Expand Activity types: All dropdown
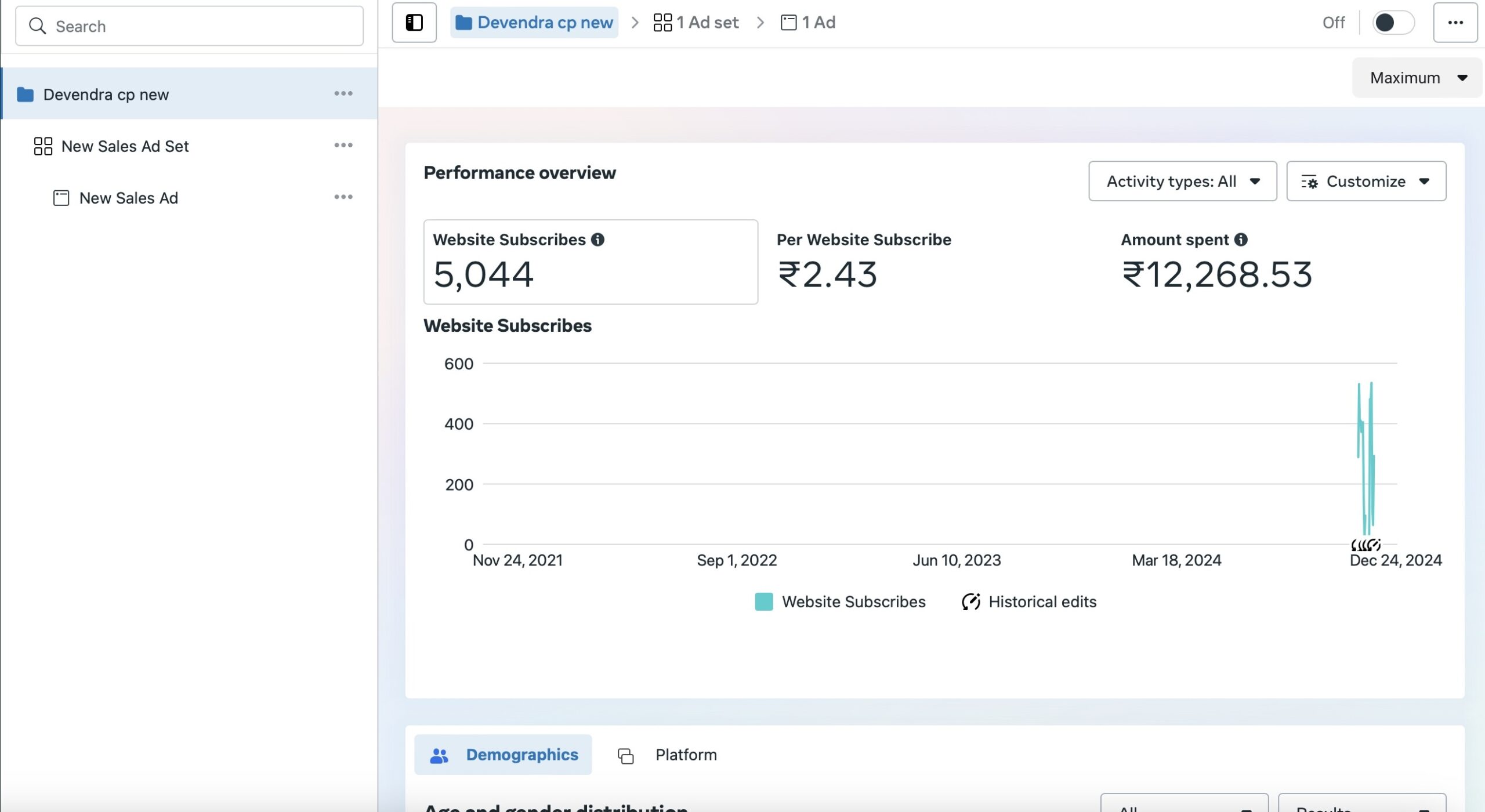The image size is (1485, 812). pyautogui.click(x=1182, y=182)
